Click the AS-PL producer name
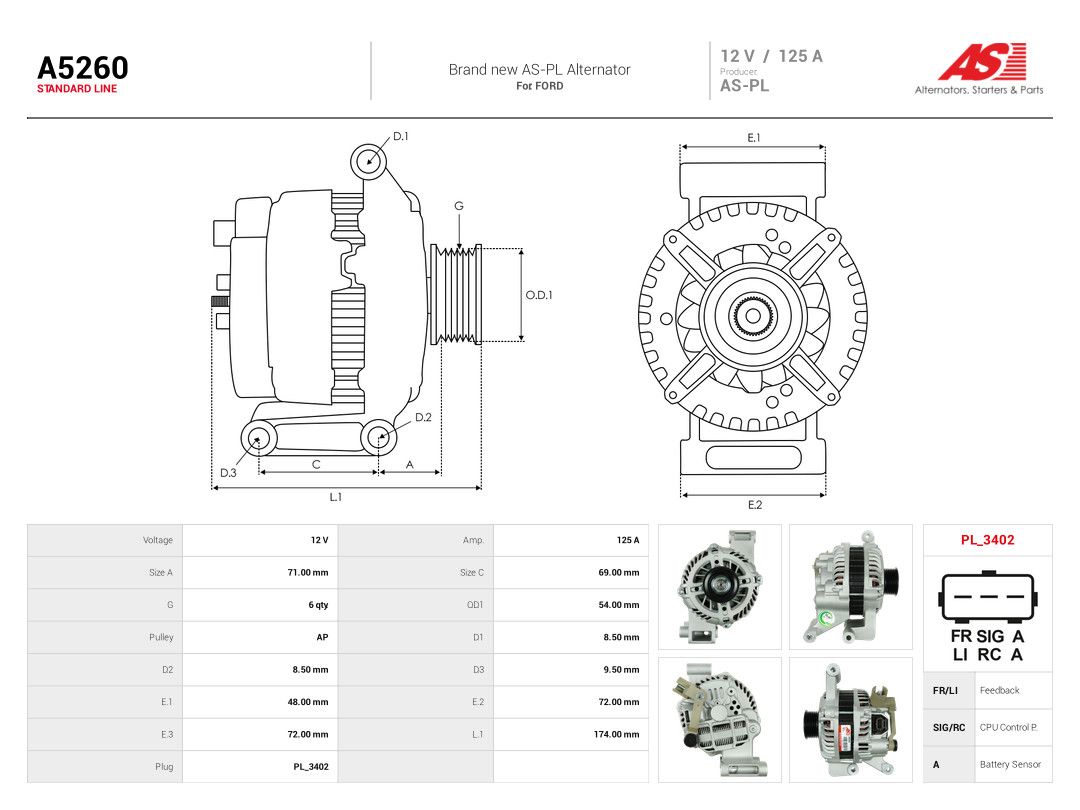Screen dimensions: 1080x810 (x=745, y=85)
